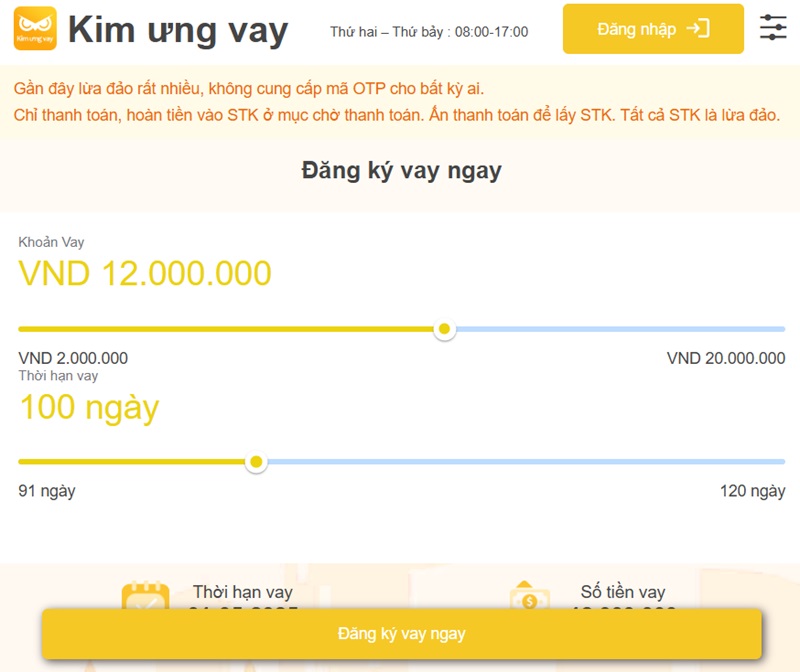Click the VND 20.000.000 maximum label
This screenshot has width=800, height=672.
725,358
